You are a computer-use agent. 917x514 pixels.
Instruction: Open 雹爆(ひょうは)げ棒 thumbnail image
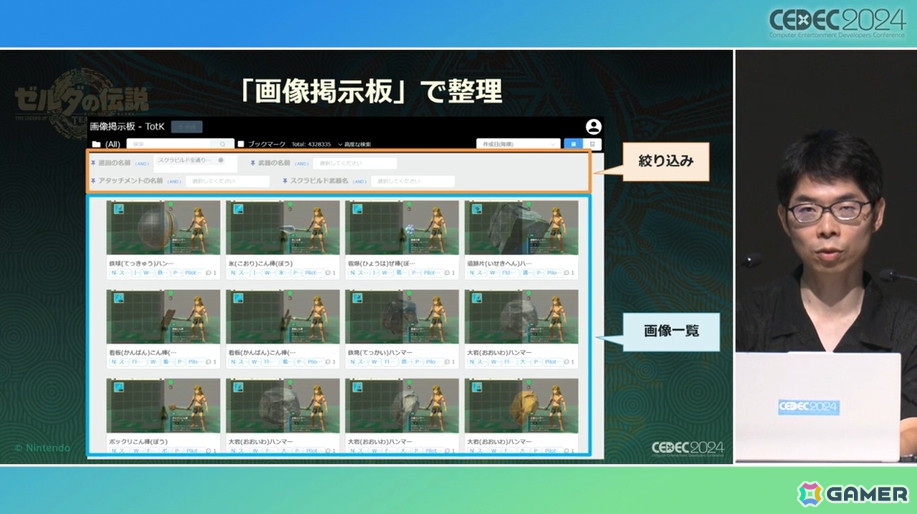pos(402,227)
